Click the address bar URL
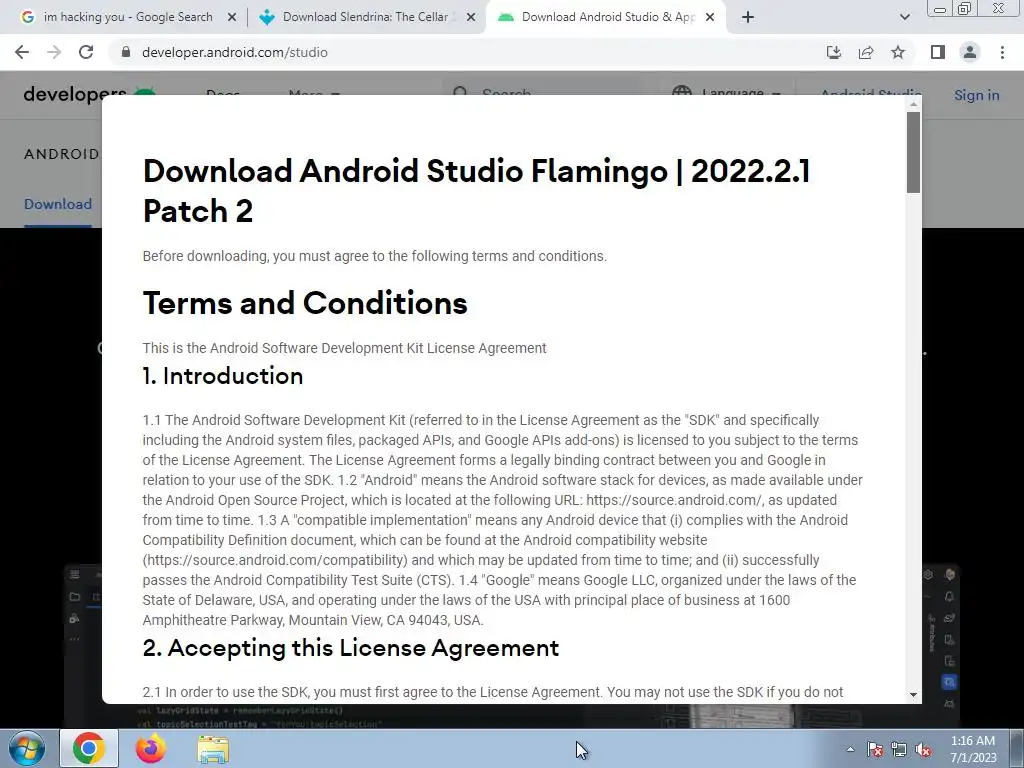 pos(234,52)
